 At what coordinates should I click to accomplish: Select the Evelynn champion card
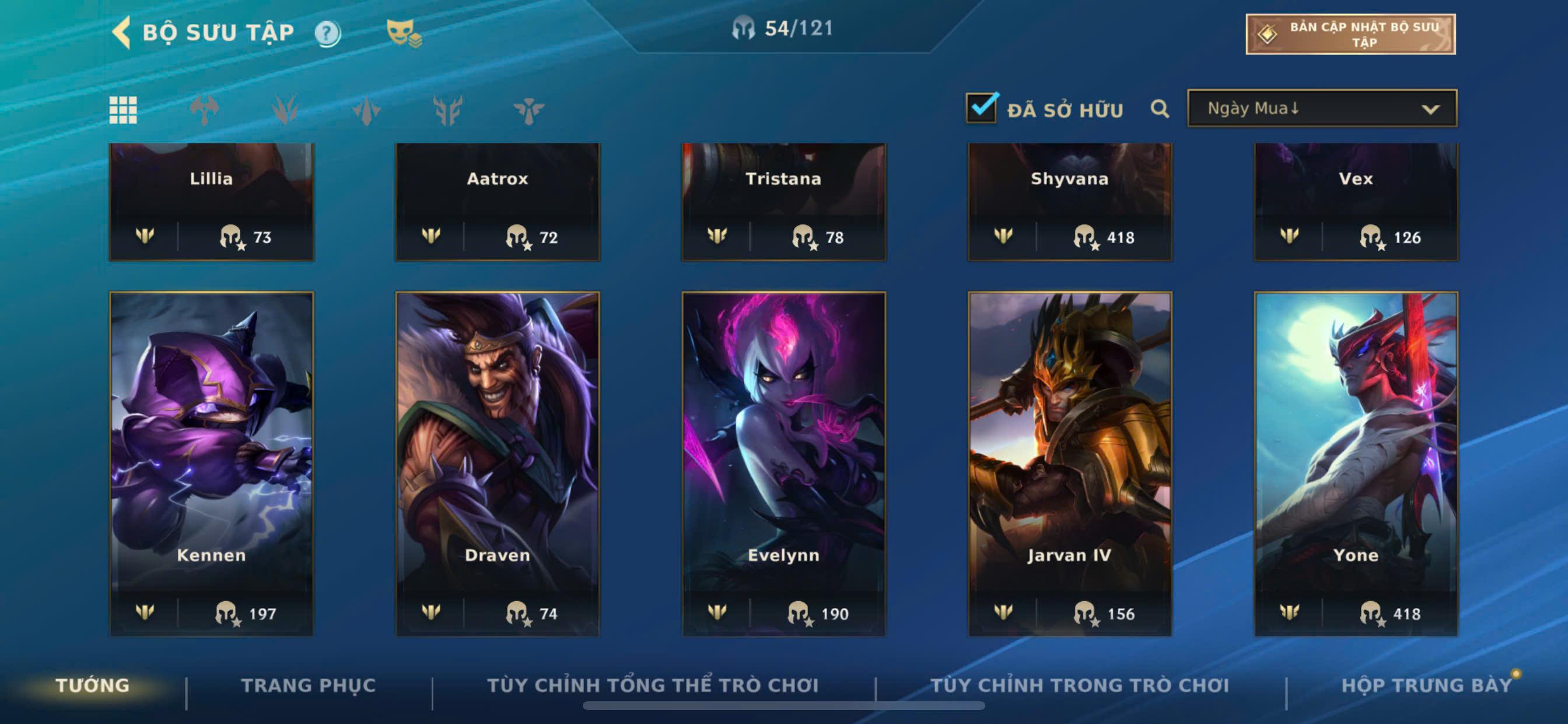coord(783,463)
